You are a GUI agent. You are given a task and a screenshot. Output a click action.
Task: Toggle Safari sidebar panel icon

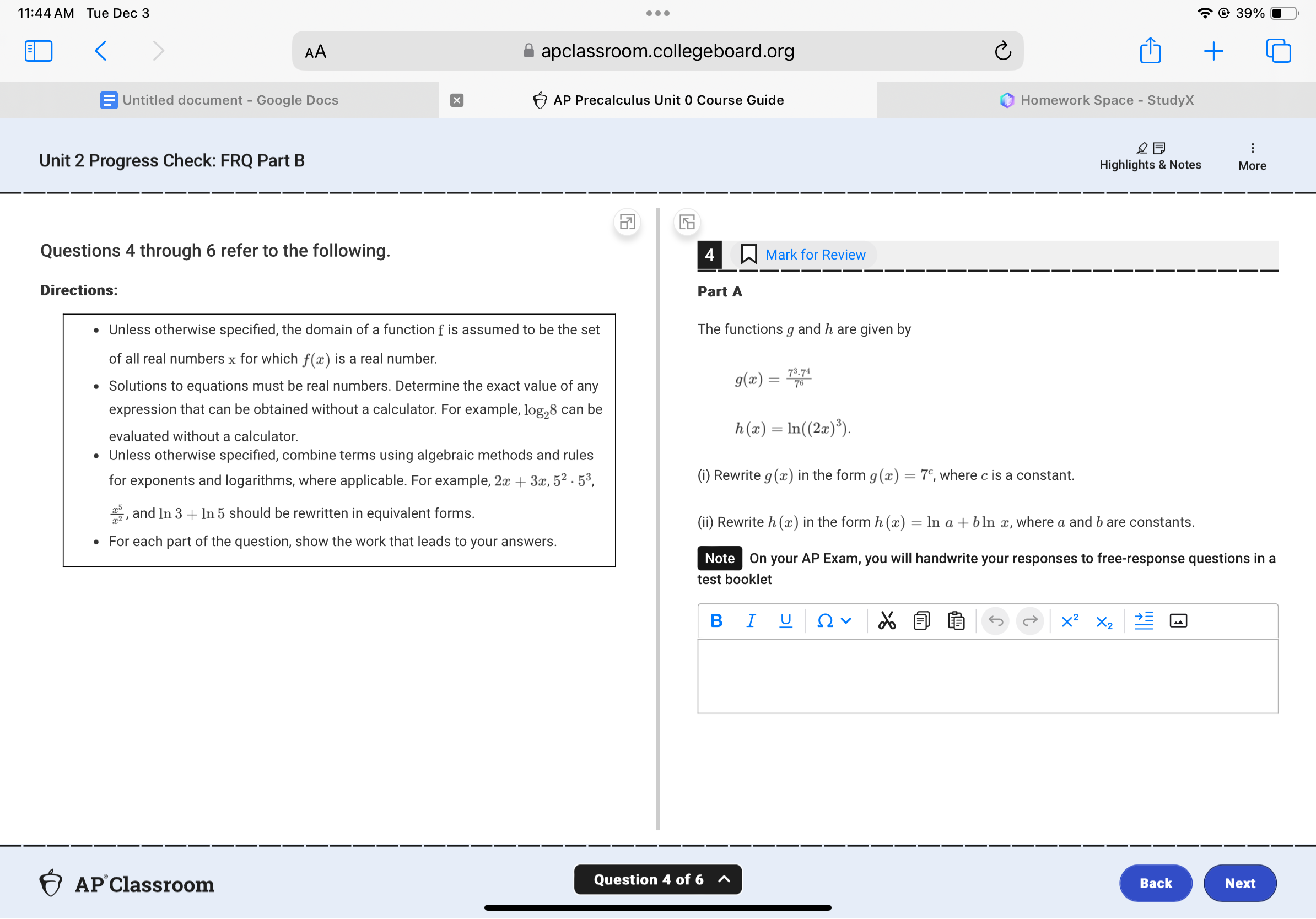pos(39,51)
